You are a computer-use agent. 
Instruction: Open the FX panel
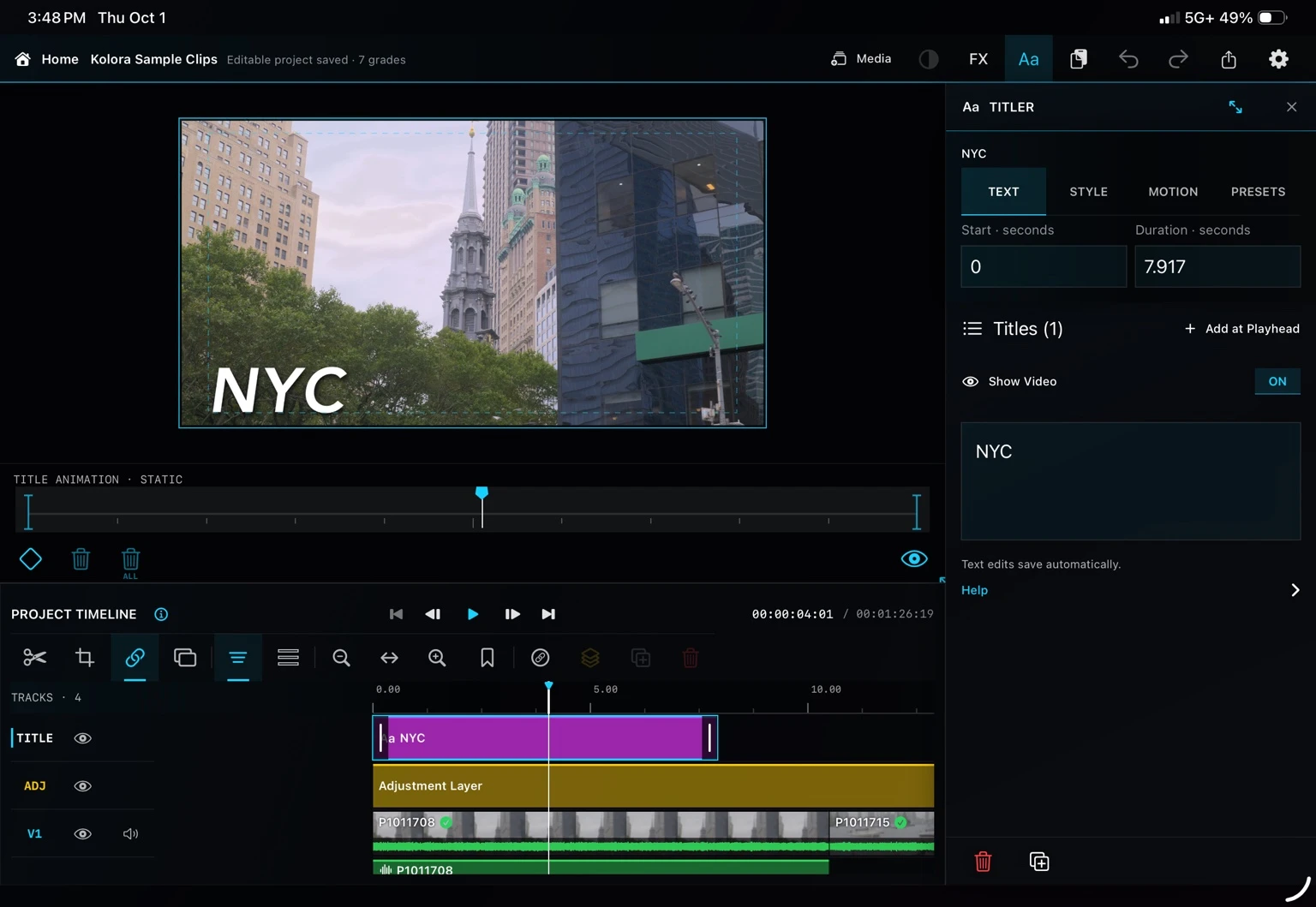pos(978,59)
